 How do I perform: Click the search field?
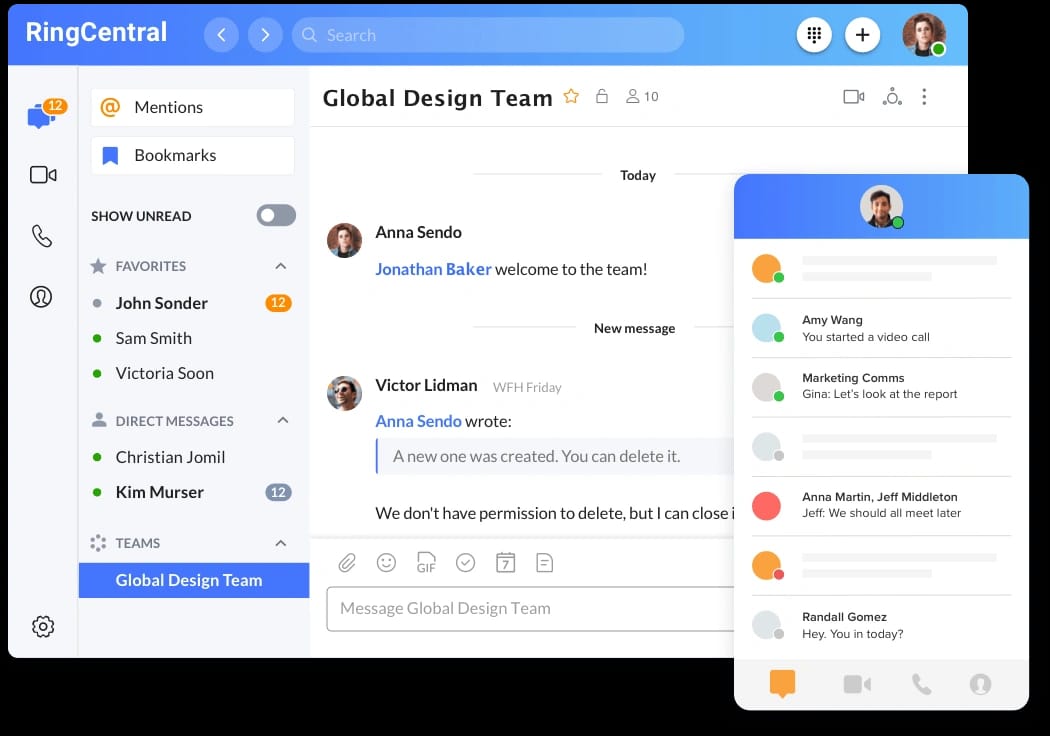point(488,35)
